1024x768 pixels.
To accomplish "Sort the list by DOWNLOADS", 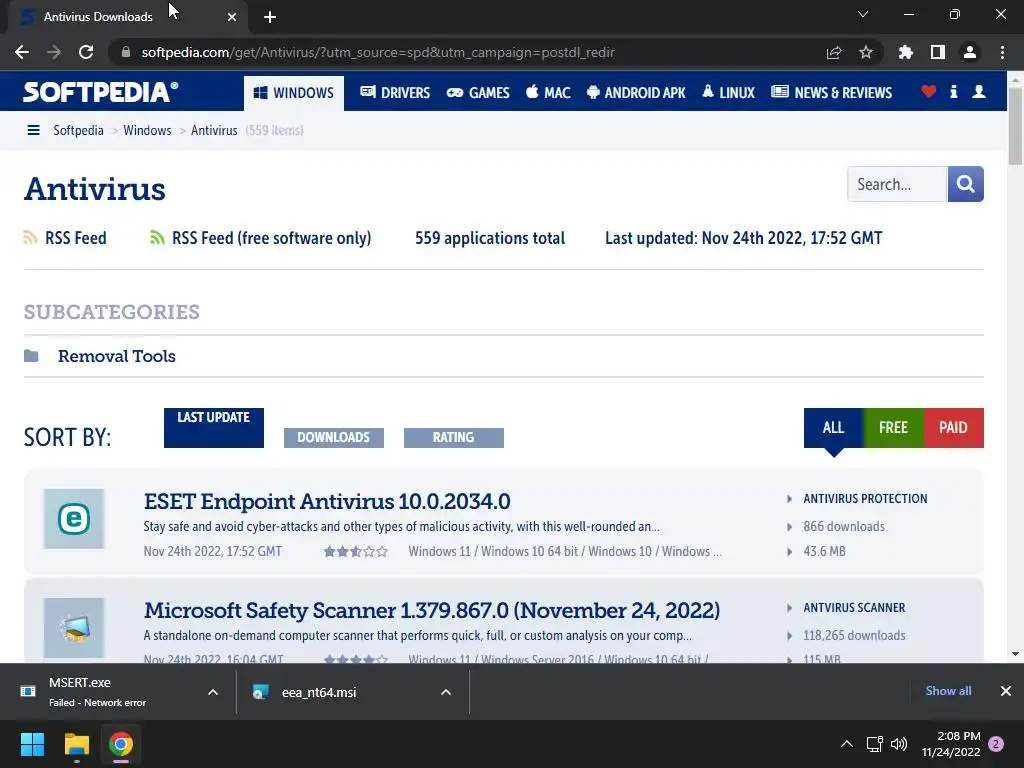I will 334,438.
